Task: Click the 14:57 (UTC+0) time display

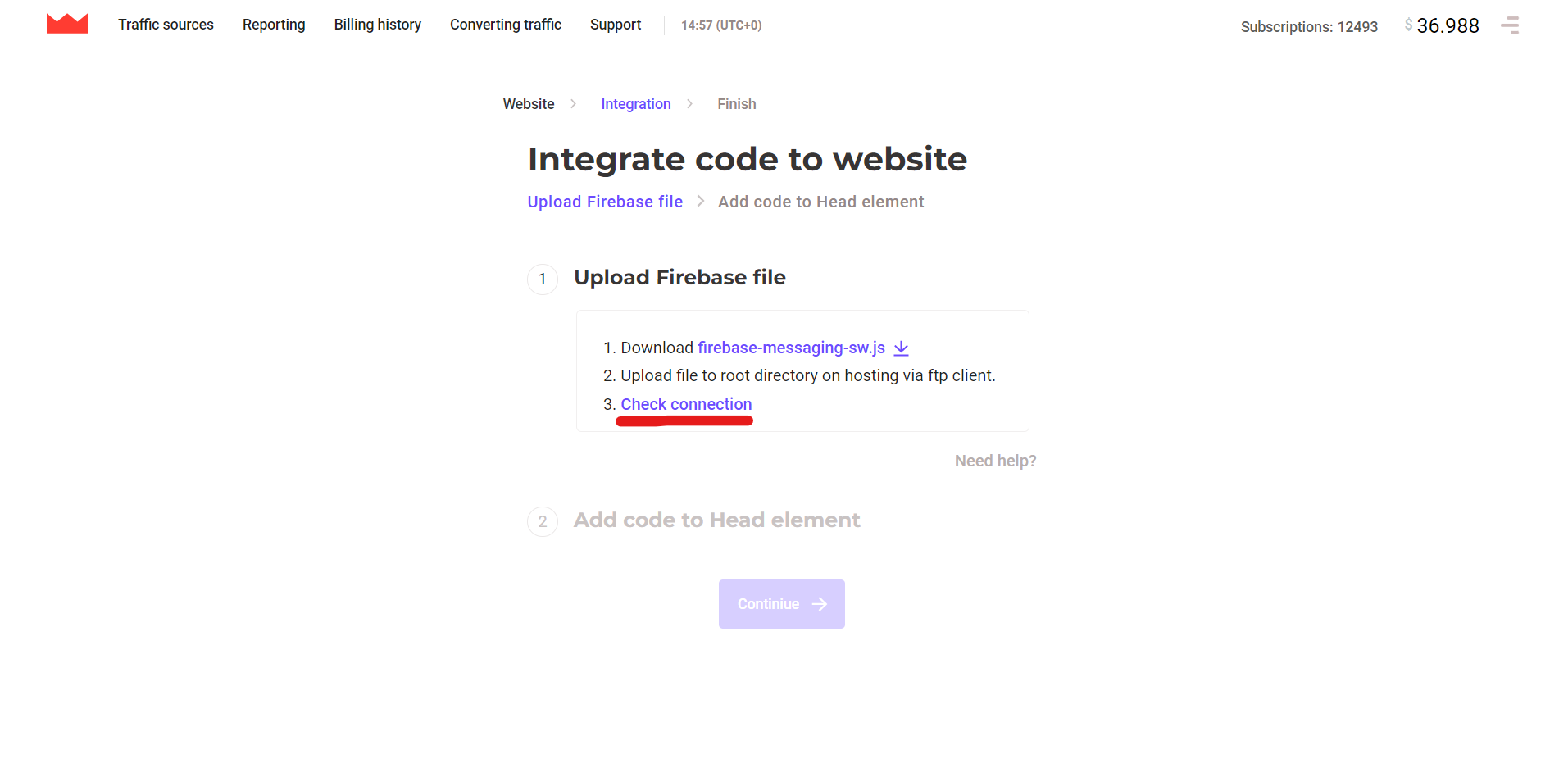Action: click(721, 25)
